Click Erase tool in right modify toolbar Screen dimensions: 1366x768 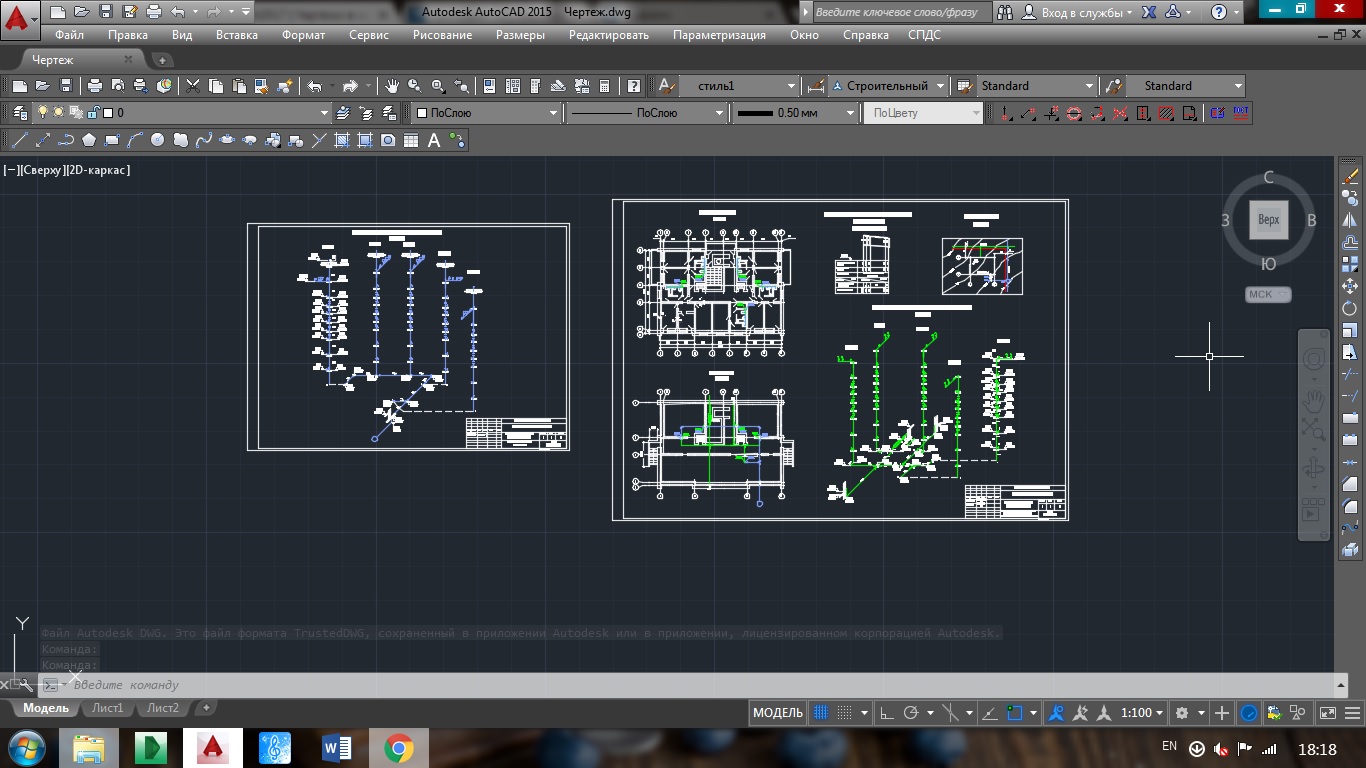pyautogui.click(x=1350, y=175)
